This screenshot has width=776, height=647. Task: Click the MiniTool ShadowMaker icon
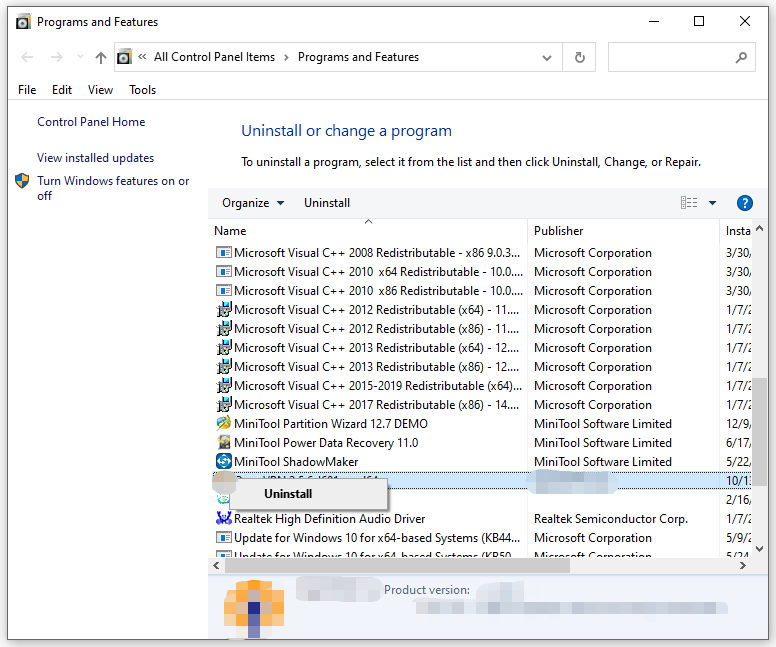point(224,461)
